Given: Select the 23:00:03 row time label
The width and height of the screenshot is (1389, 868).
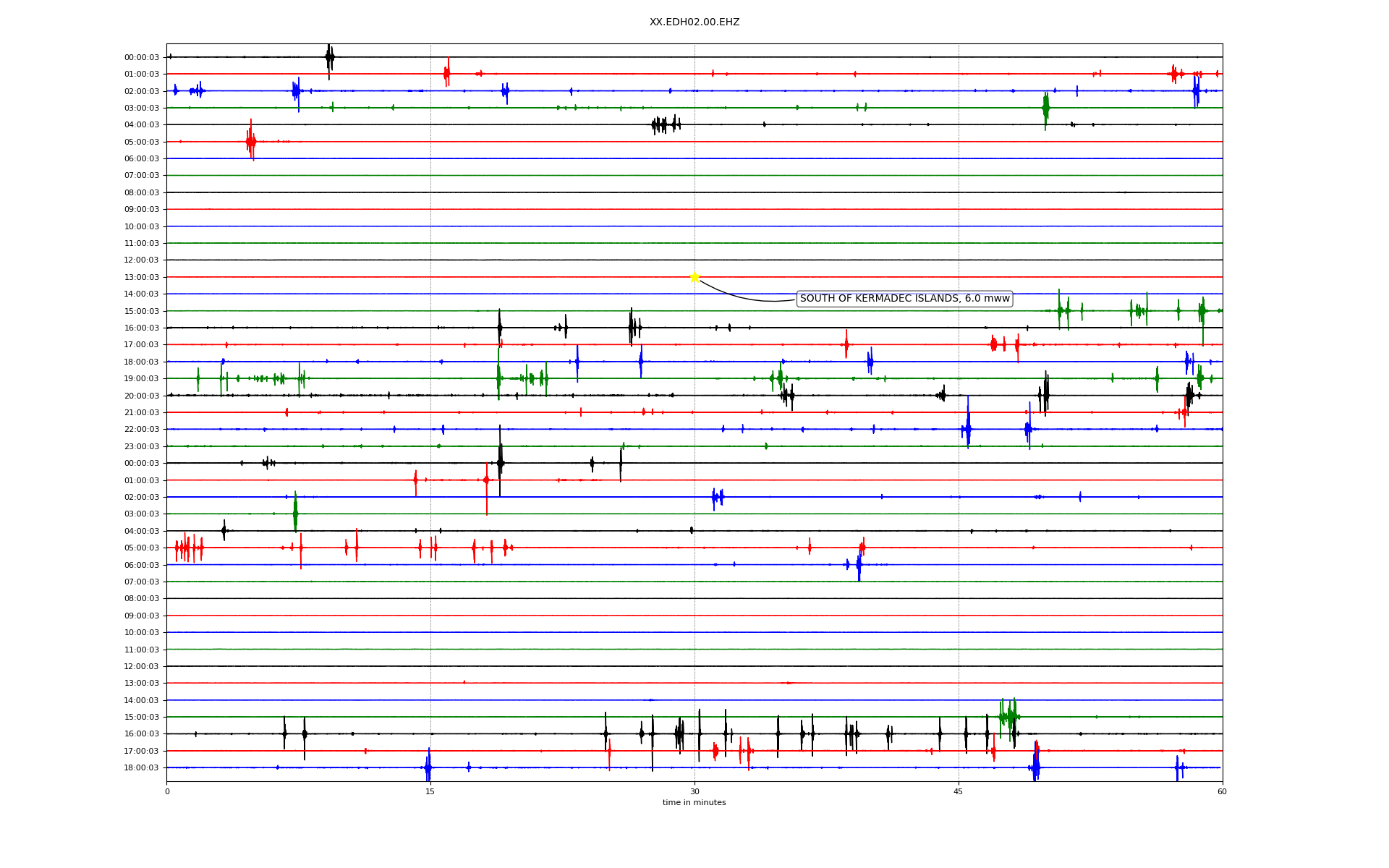Looking at the screenshot, I should [141, 446].
